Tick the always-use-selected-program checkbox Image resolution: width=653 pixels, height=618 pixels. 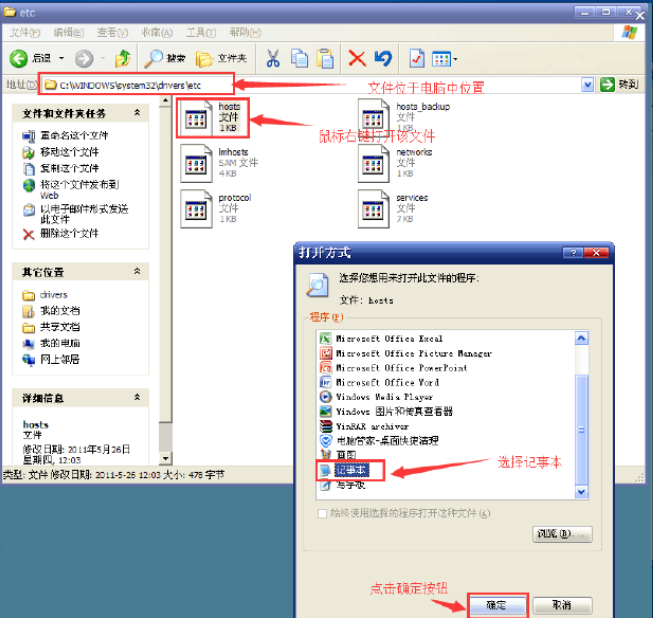(x=322, y=513)
